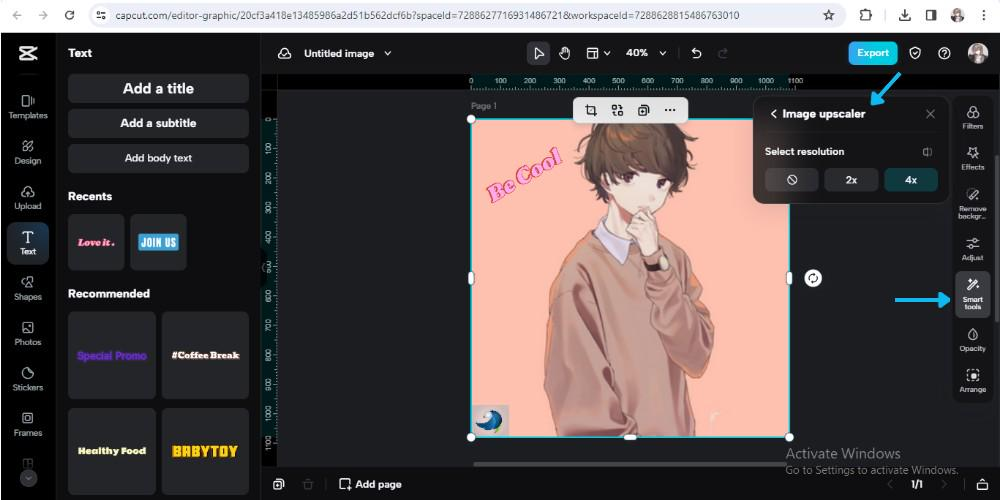This screenshot has width=1000, height=500.
Task: Click the delete page trash icon
Action: click(x=307, y=484)
